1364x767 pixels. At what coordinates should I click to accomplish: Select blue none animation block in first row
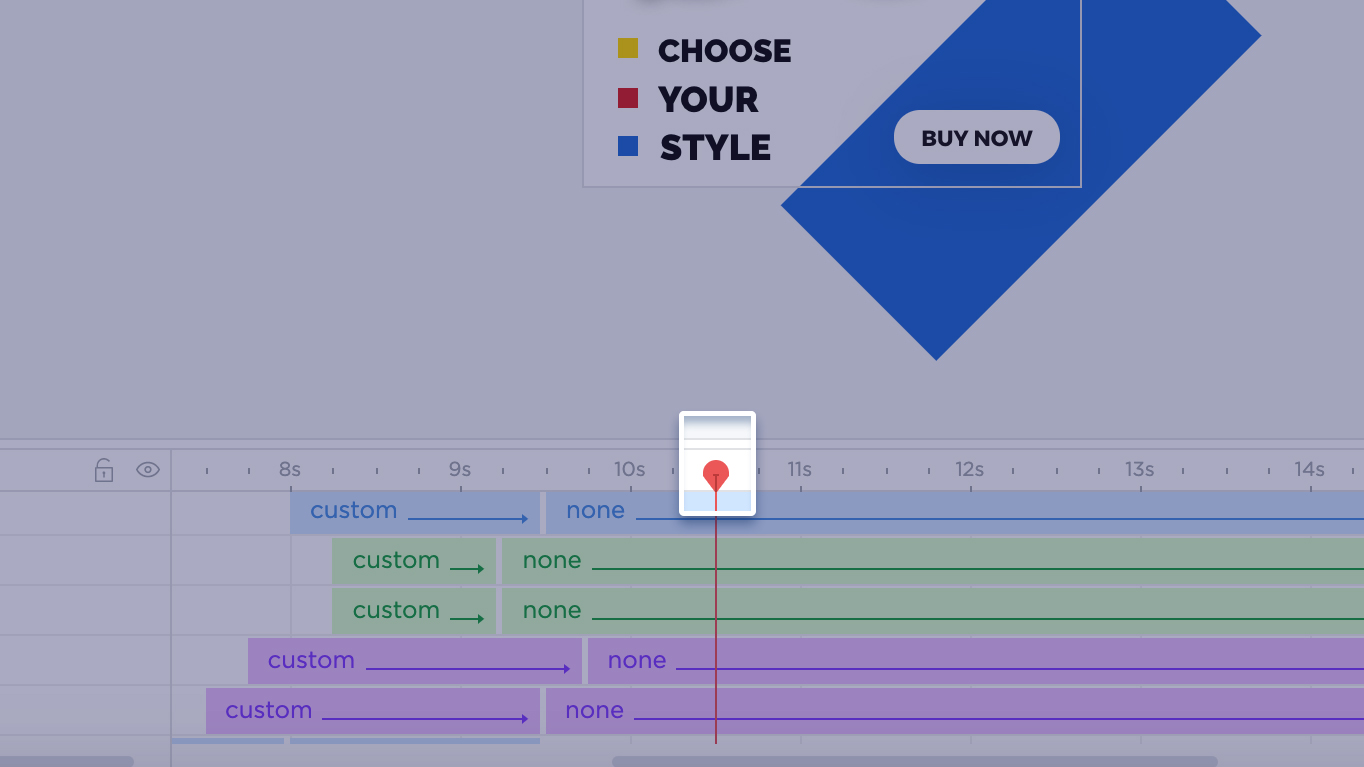(x=955, y=512)
